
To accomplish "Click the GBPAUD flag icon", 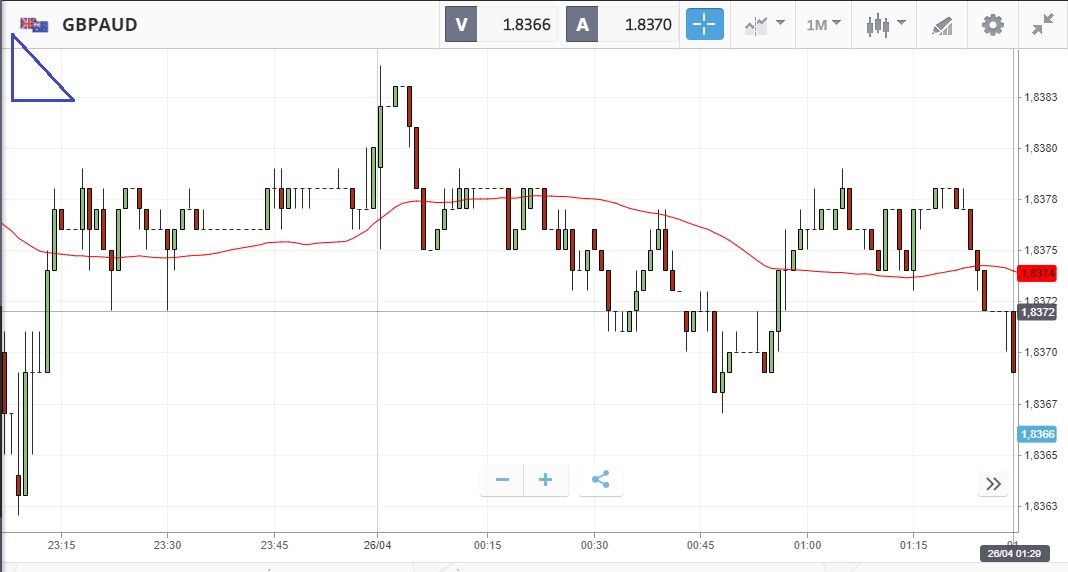I will pos(34,25).
